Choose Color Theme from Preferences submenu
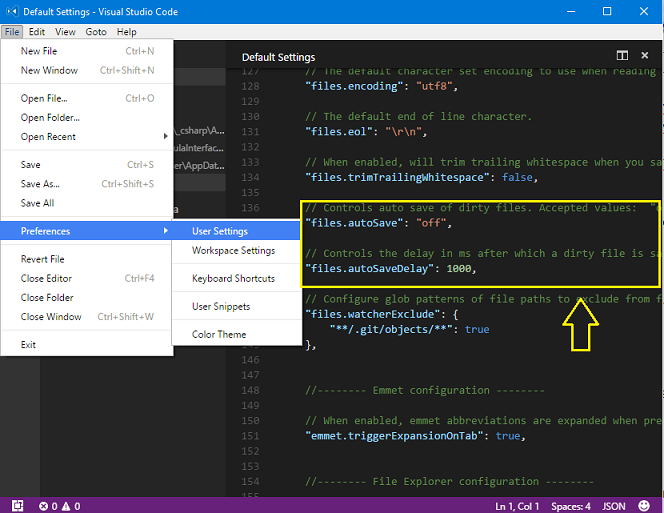Viewport: 664px width, 513px height. tap(237, 334)
